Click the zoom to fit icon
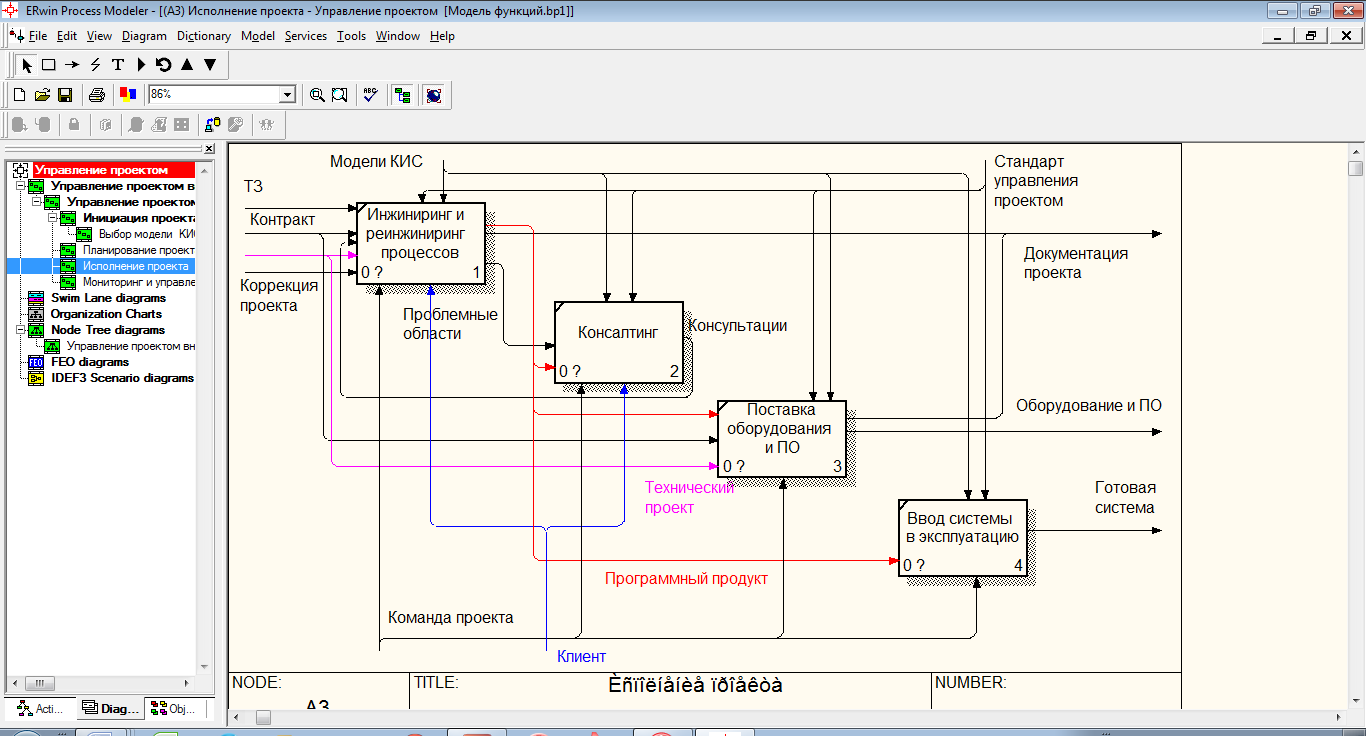This screenshot has width=1366, height=736. point(340,95)
